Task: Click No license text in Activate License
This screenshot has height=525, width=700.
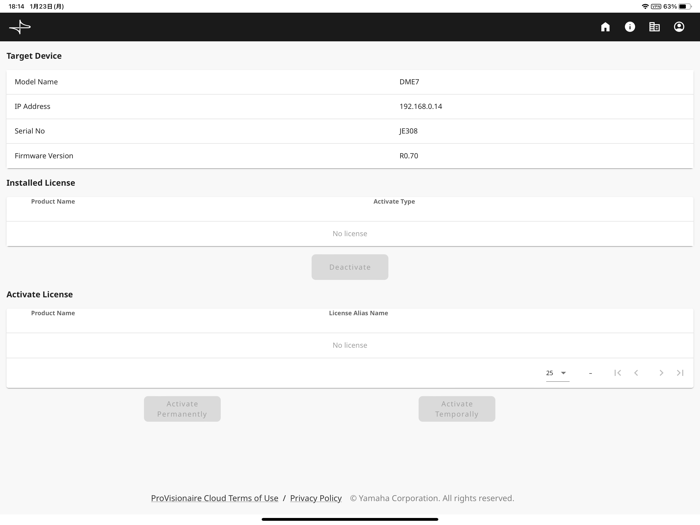Action: [350, 345]
